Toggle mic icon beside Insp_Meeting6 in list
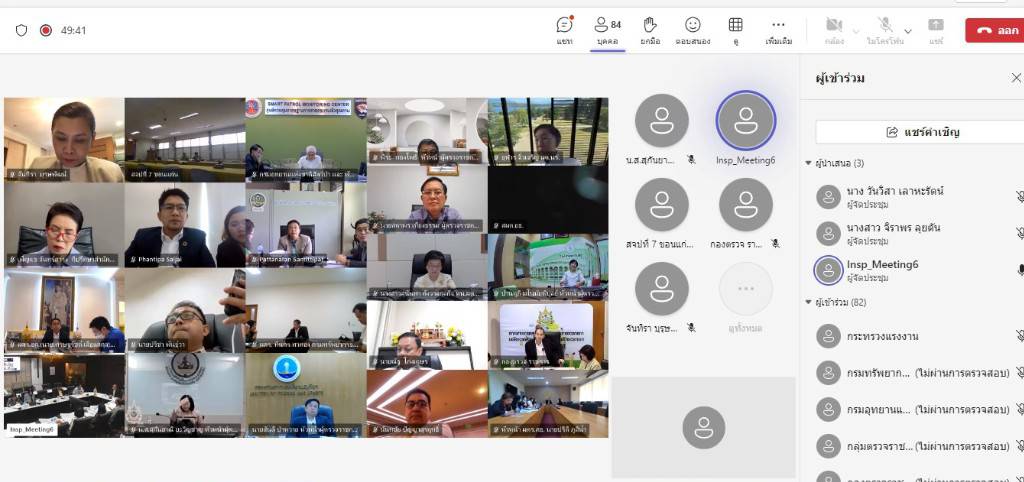Viewport: 1024px width, 482px height. pos(1019,270)
